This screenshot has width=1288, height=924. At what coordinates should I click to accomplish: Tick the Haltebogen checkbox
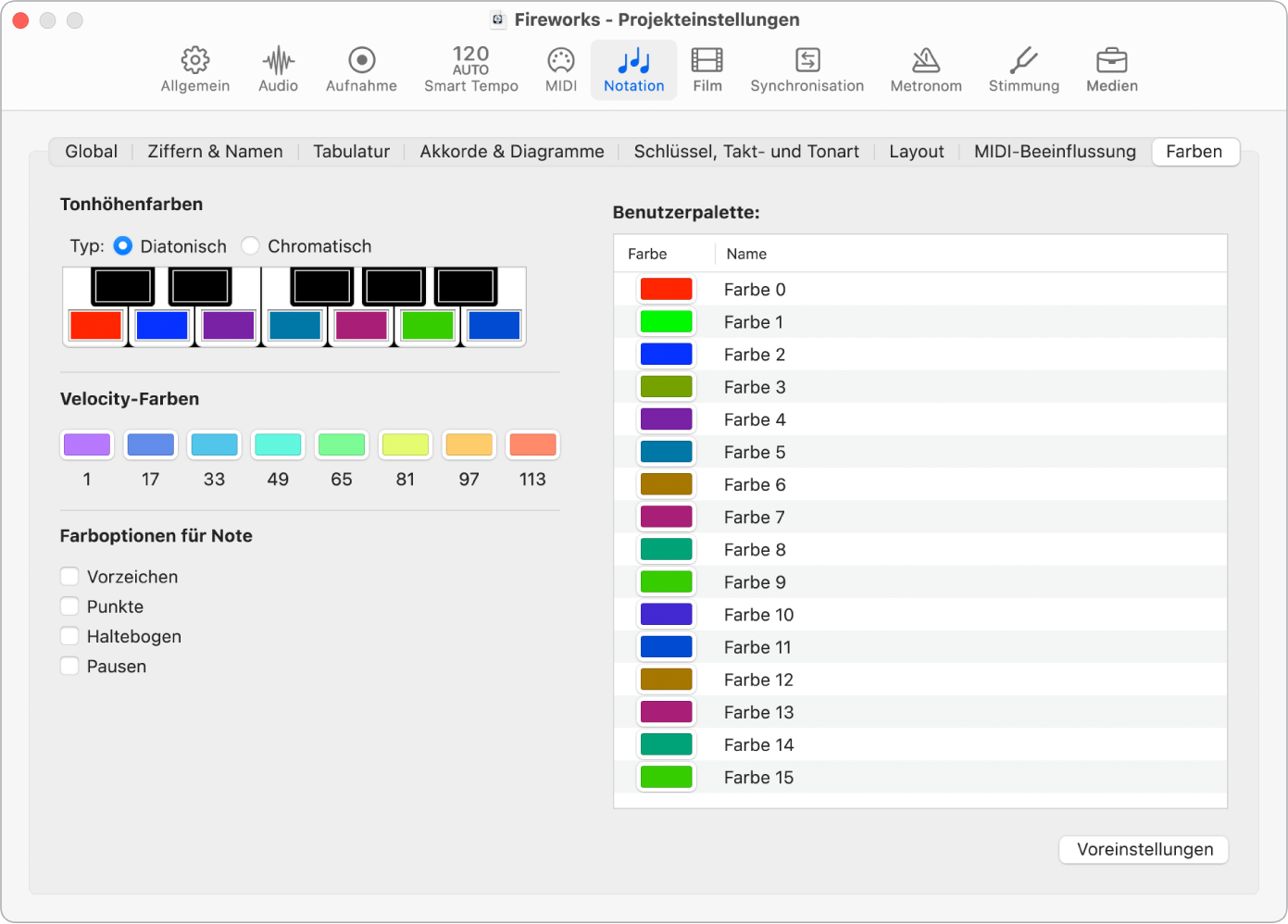(69, 636)
